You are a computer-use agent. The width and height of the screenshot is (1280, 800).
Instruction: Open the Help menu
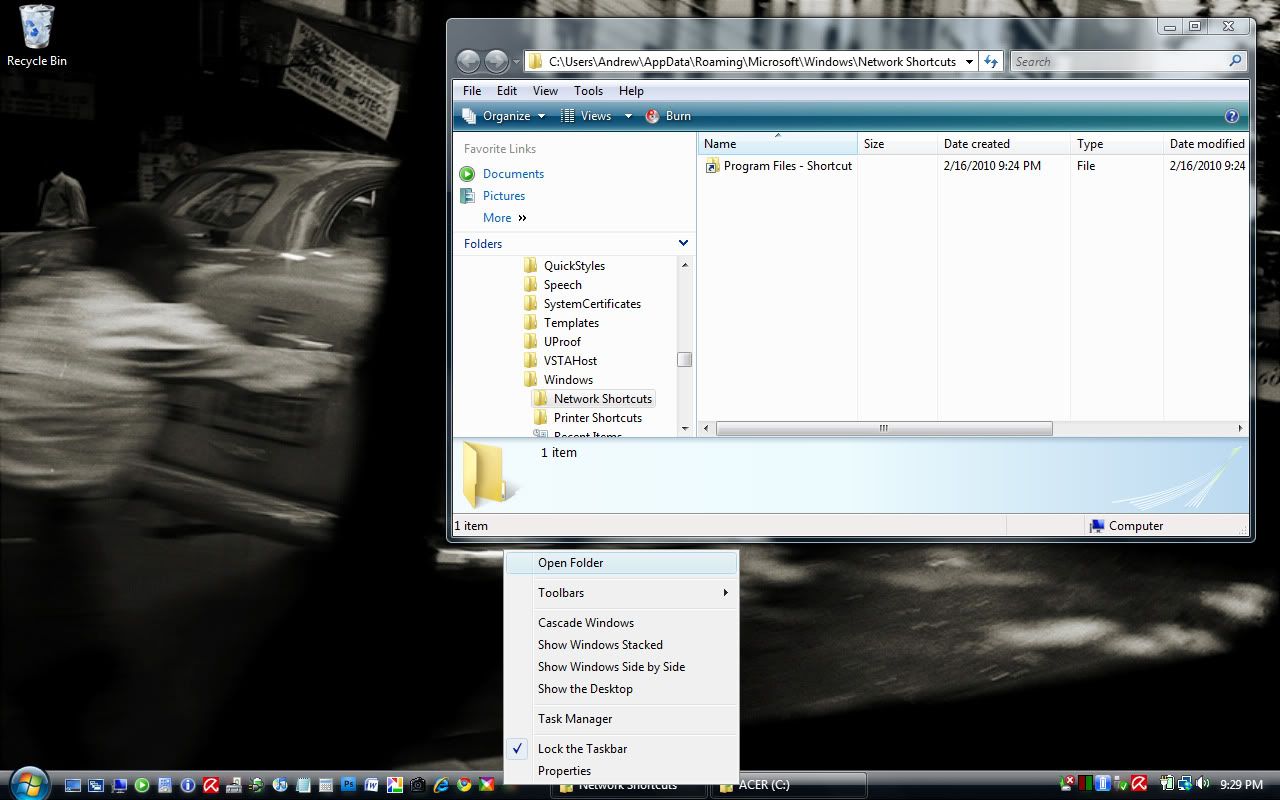pos(631,91)
